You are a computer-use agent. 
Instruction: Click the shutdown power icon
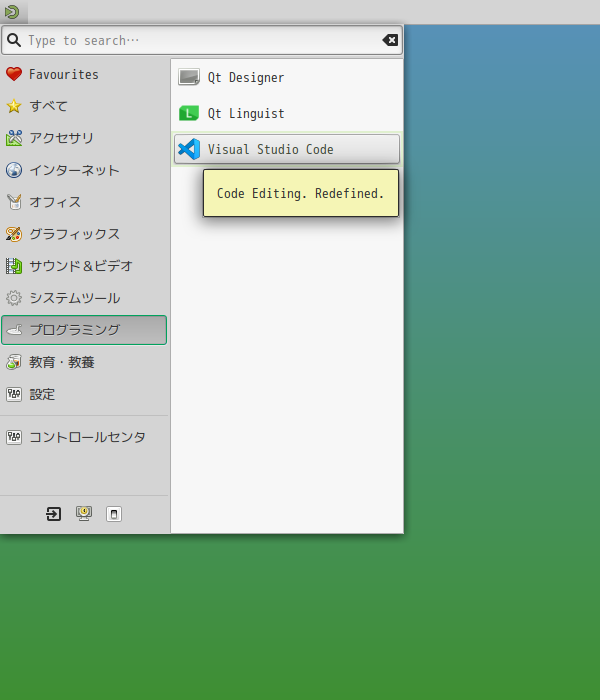pos(114,514)
